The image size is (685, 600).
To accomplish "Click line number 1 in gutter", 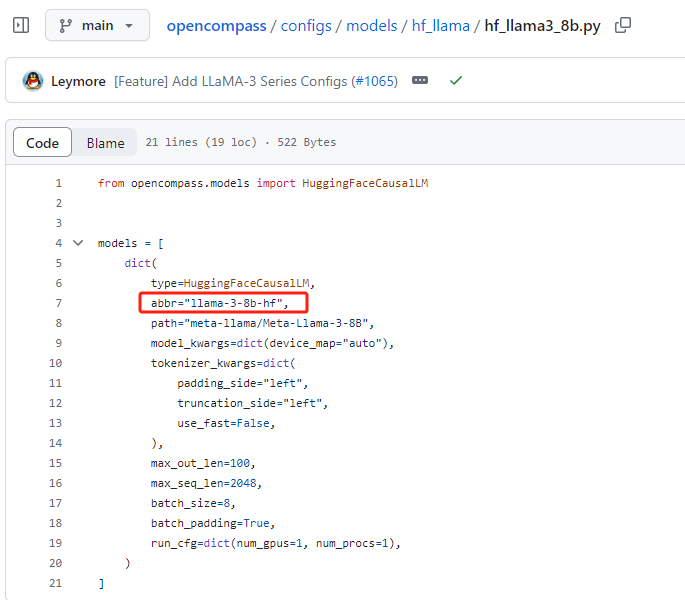I will pos(58,183).
